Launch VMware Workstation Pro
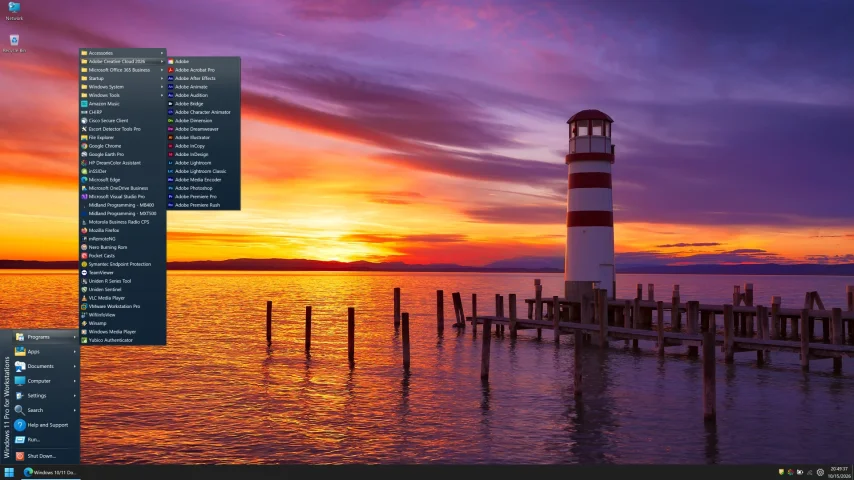854x480 pixels. [x=123, y=306]
